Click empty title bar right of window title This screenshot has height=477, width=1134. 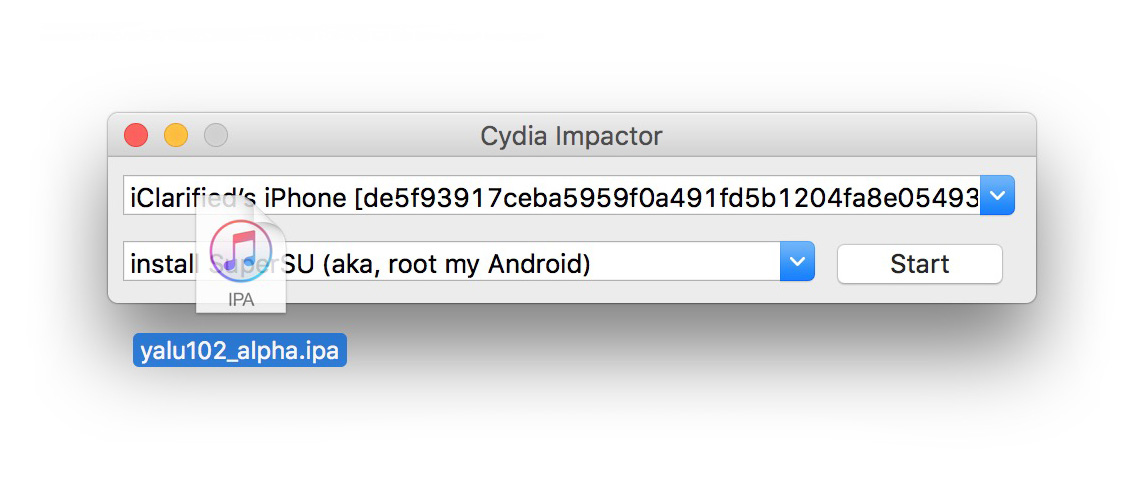(850, 135)
